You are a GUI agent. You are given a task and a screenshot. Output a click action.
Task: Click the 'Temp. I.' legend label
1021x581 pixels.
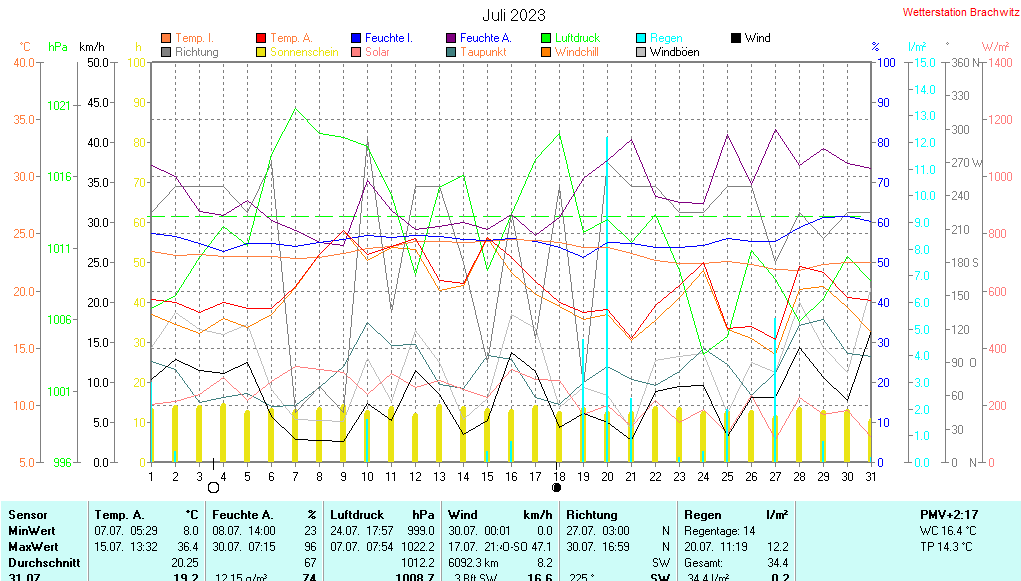click(194, 38)
